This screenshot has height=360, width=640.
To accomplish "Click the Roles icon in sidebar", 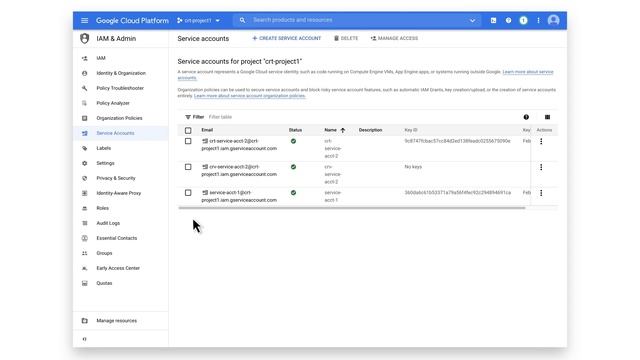I will [84, 208].
